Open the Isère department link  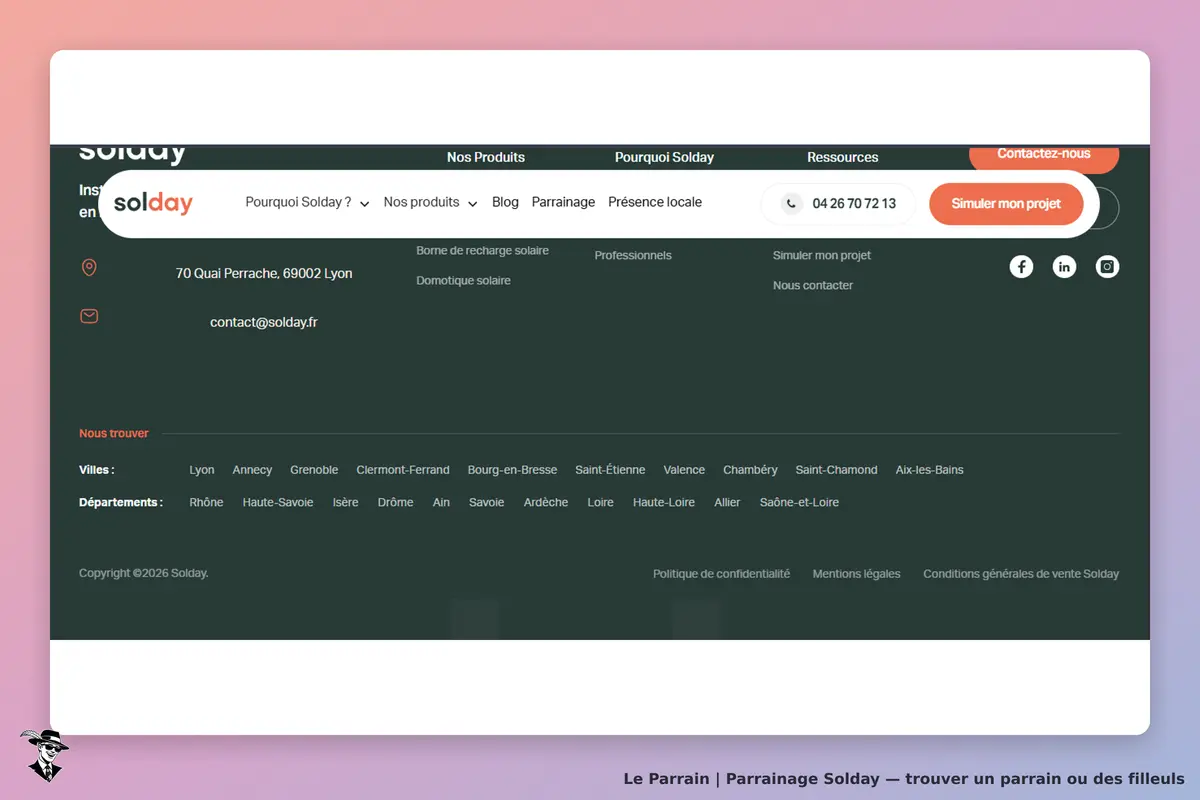[x=345, y=503]
